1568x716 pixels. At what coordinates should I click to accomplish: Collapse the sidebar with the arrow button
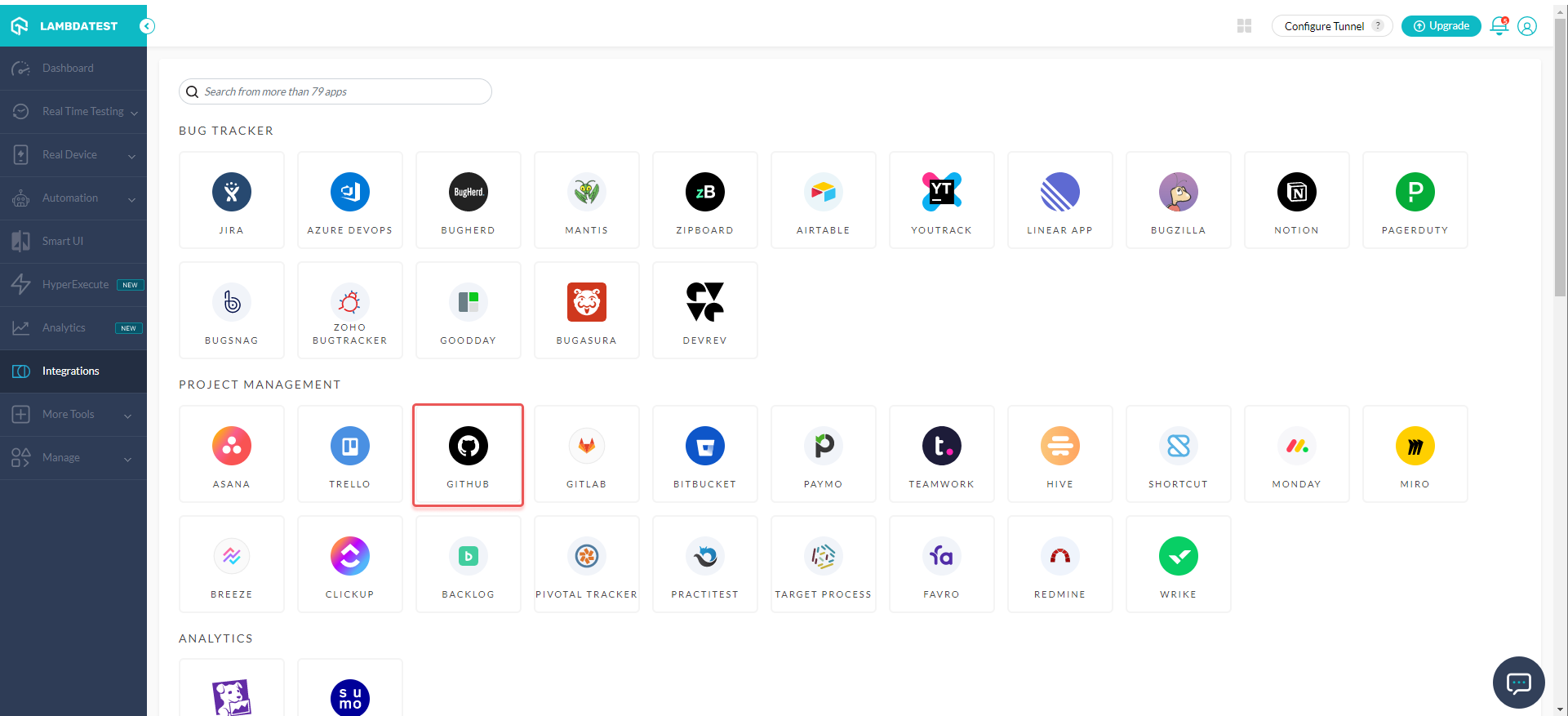[147, 26]
